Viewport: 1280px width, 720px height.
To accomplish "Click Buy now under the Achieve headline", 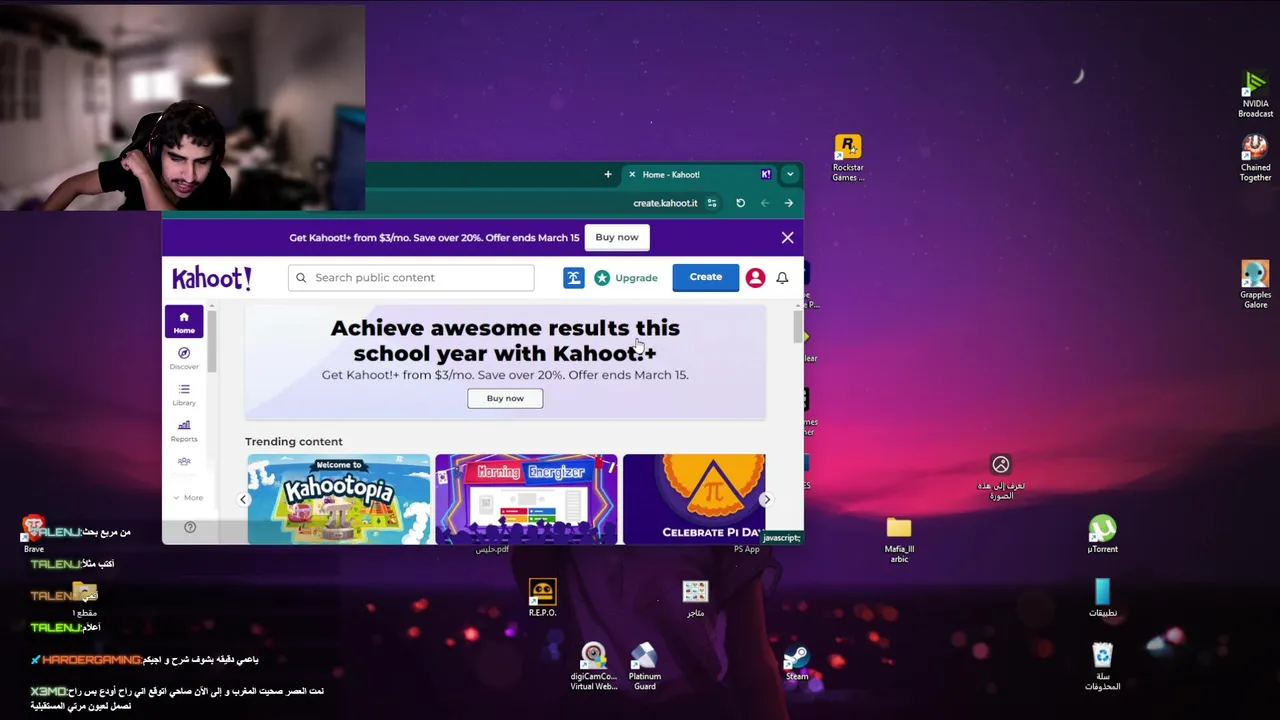I will (505, 398).
